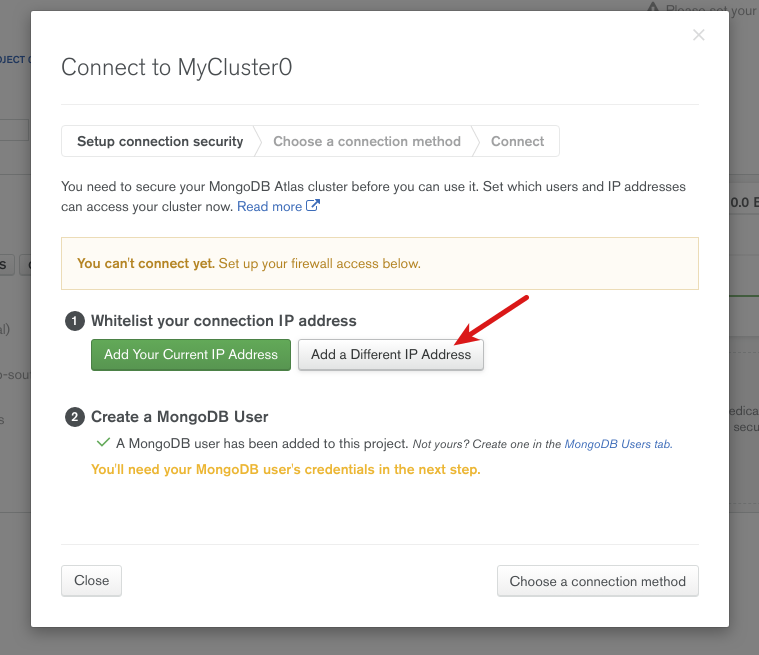Close the Connect to MyCluster0 dialog with X
The width and height of the screenshot is (759, 655).
[x=698, y=35]
